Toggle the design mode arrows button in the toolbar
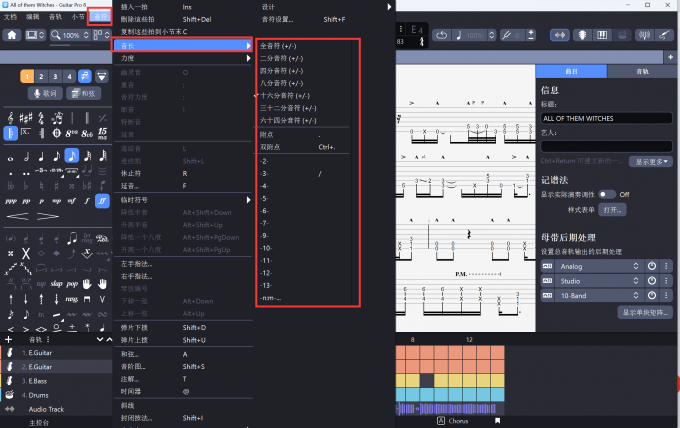 point(560,35)
